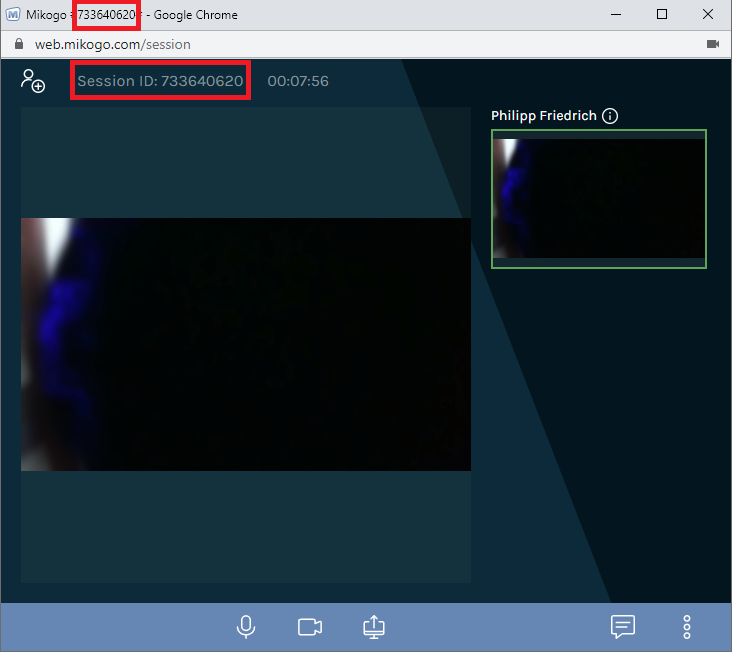Click the 00:07:56 session timer
The height and width of the screenshot is (653, 733).
[298, 81]
